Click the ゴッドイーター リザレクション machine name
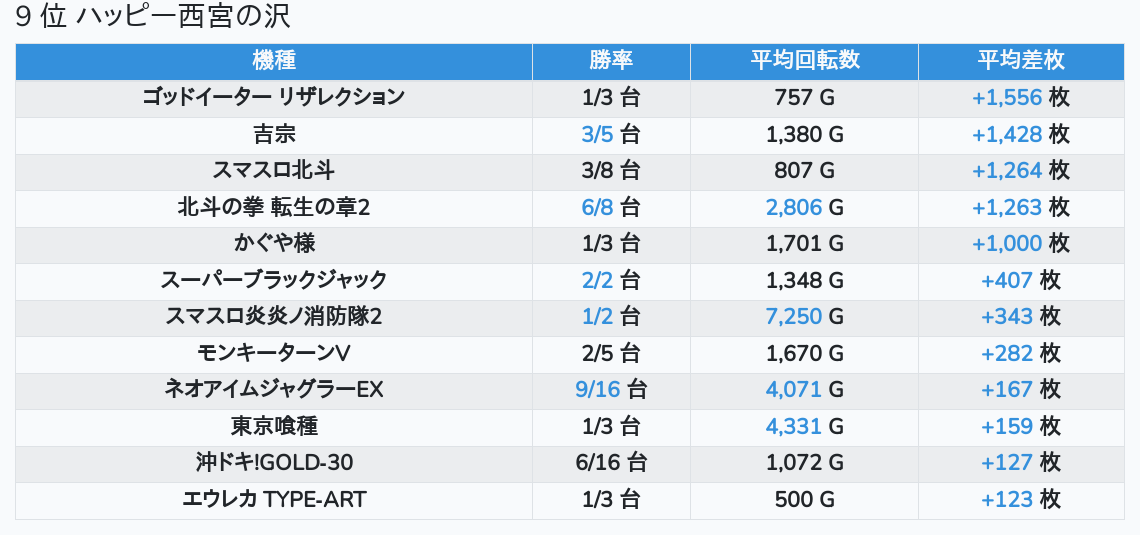Image resolution: width=1140 pixels, height=535 pixels. [274, 98]
